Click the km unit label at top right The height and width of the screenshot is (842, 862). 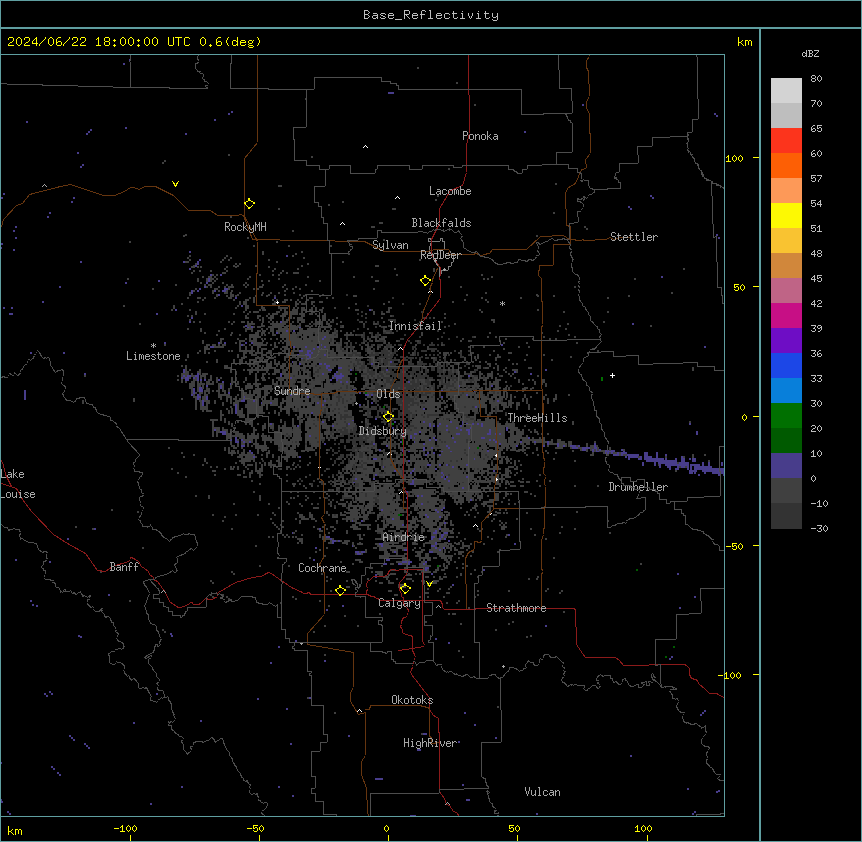(x=744, y=42)
